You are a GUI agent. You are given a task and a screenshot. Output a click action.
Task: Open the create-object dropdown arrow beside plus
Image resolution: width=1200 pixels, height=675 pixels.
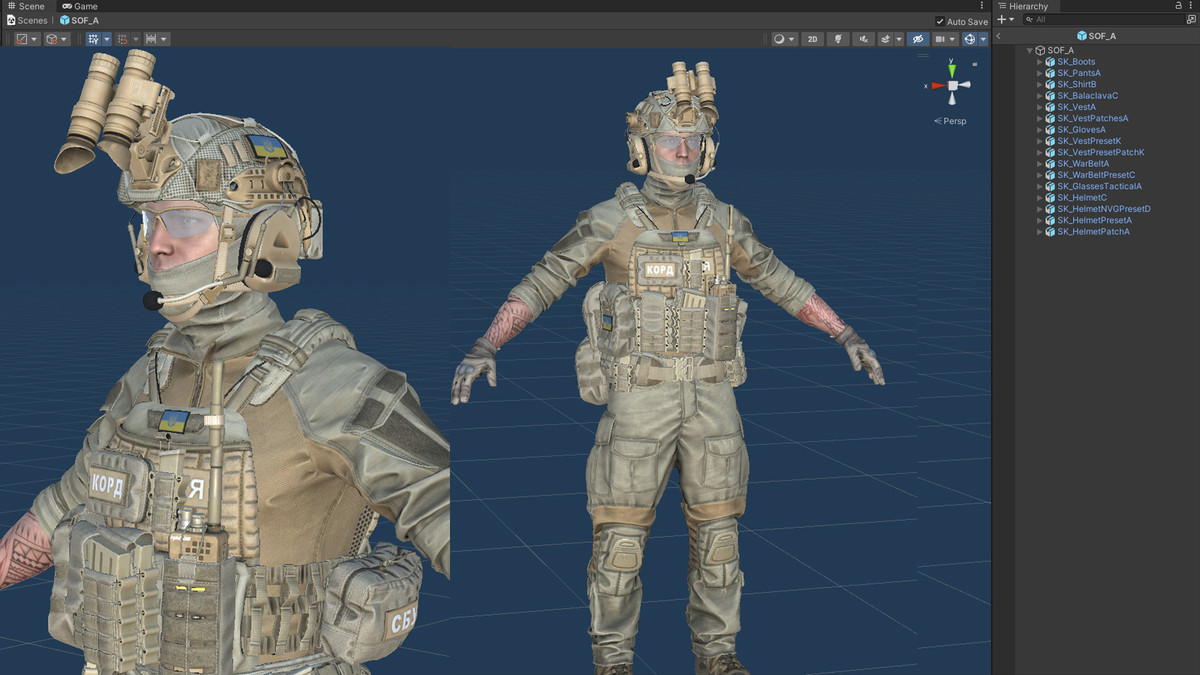(x=1013, y=19)
